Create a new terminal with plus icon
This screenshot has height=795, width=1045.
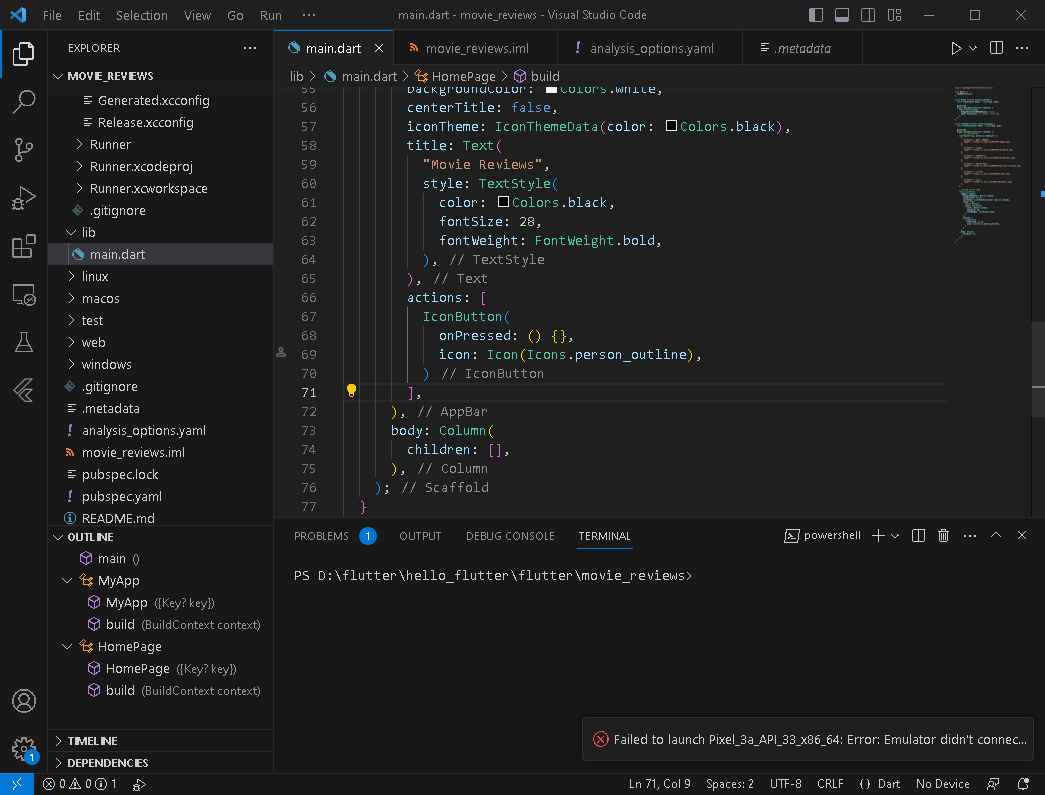[878, 536]
